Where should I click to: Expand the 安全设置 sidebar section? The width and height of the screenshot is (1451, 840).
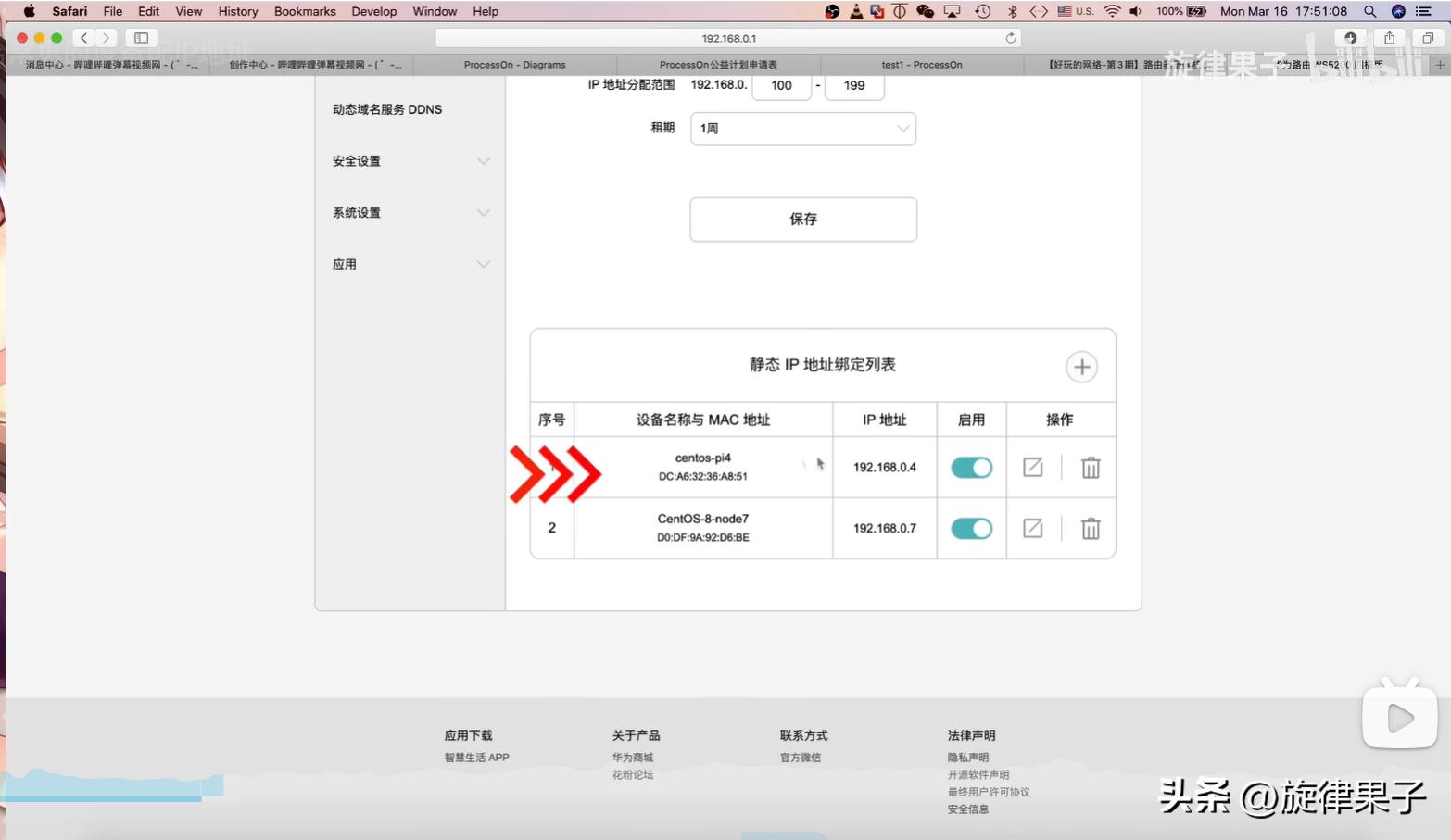[x=410, y=161]
